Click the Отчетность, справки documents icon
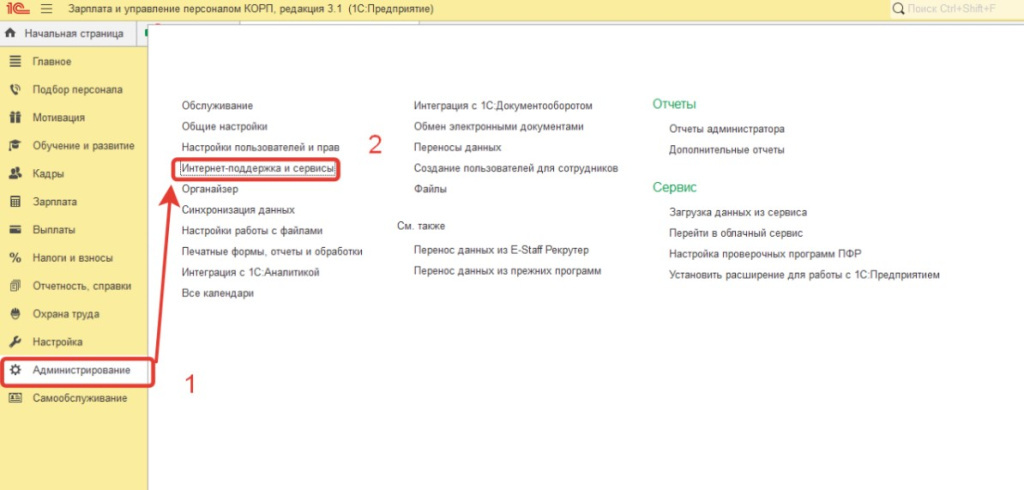Viewport: 1024px width, 490px height. 16,286
